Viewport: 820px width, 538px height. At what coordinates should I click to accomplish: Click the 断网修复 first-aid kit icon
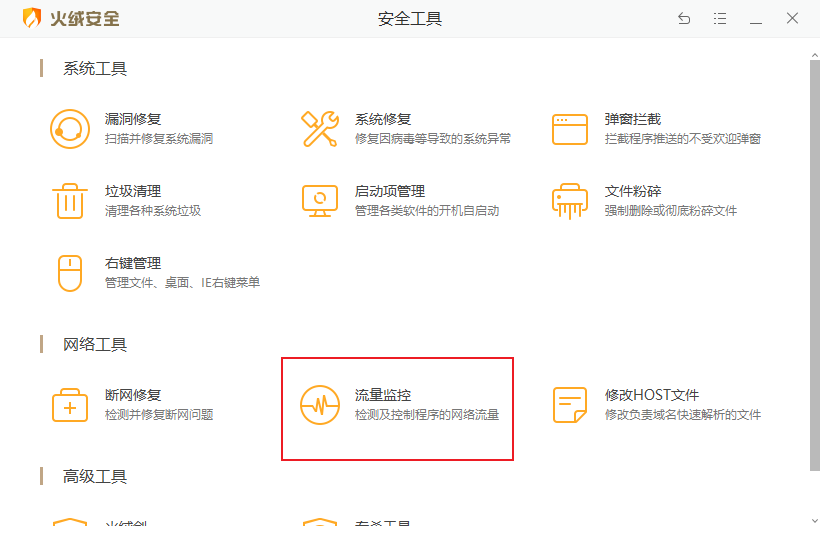[x=70, y=405]
